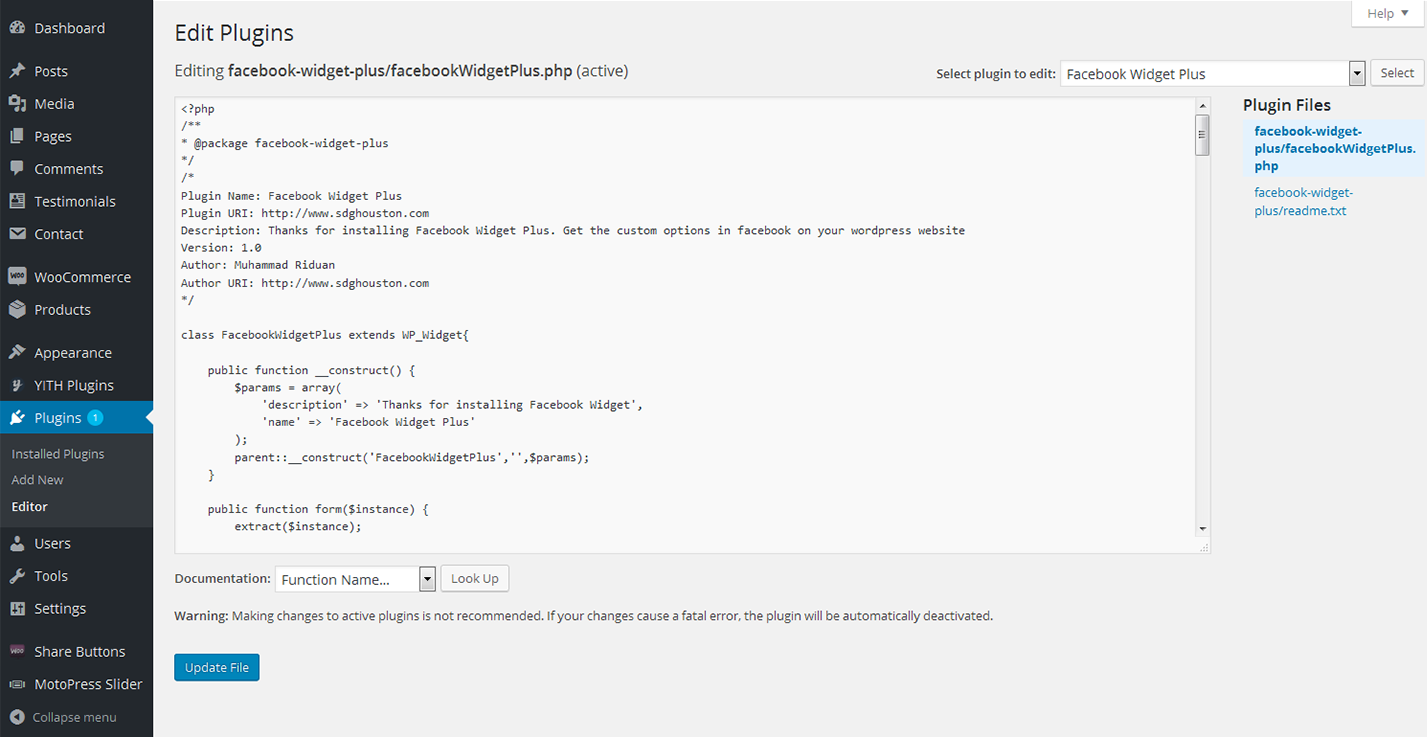The image size is (1427, 737).
Task: Click the WooCommerce sidebar icon
Action: pyautogui.click(x=17, y=277)
